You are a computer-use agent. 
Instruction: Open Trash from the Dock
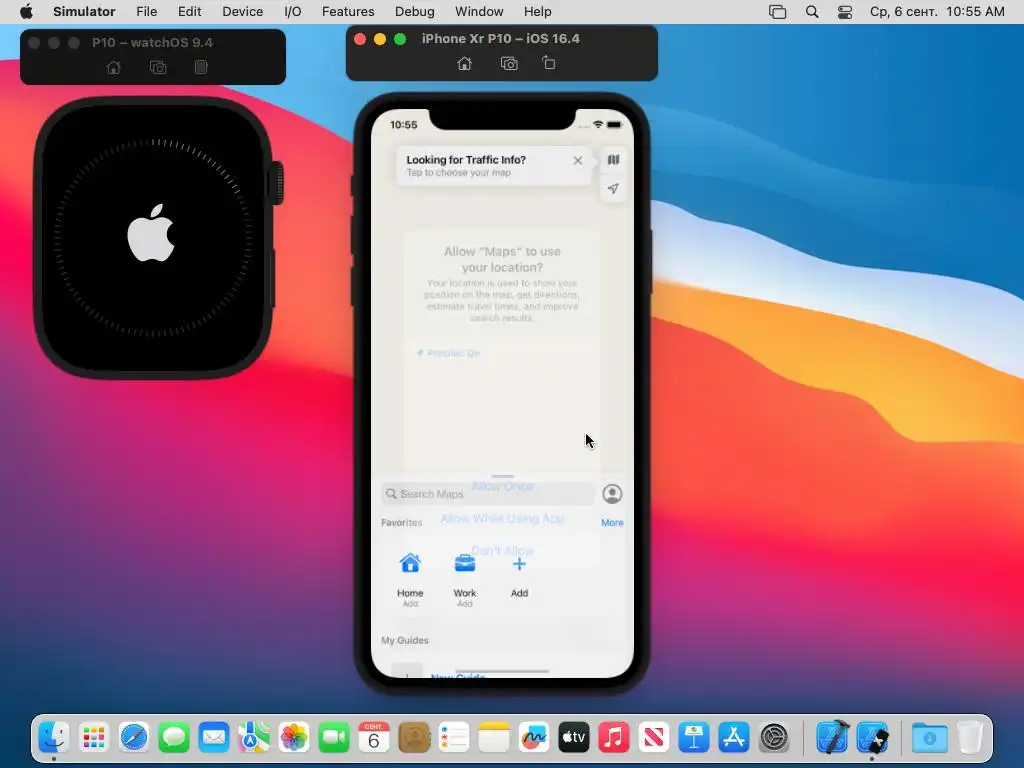click(970, 738)
